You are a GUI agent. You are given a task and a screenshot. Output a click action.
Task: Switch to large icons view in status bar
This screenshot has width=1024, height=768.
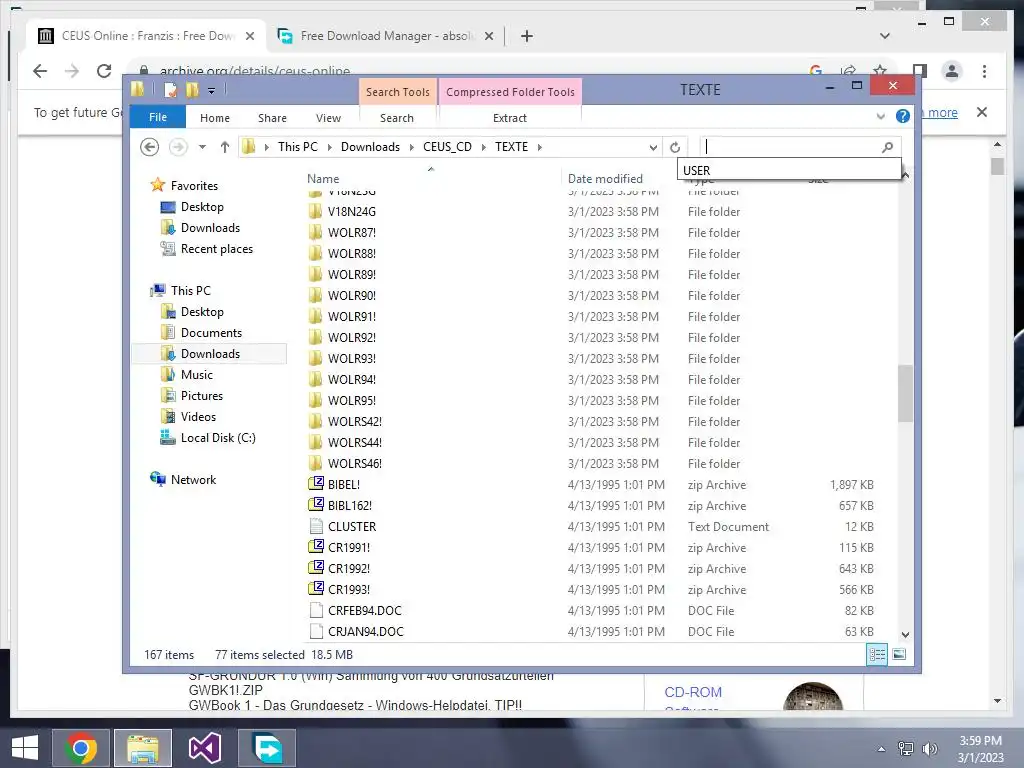[899, 654]
